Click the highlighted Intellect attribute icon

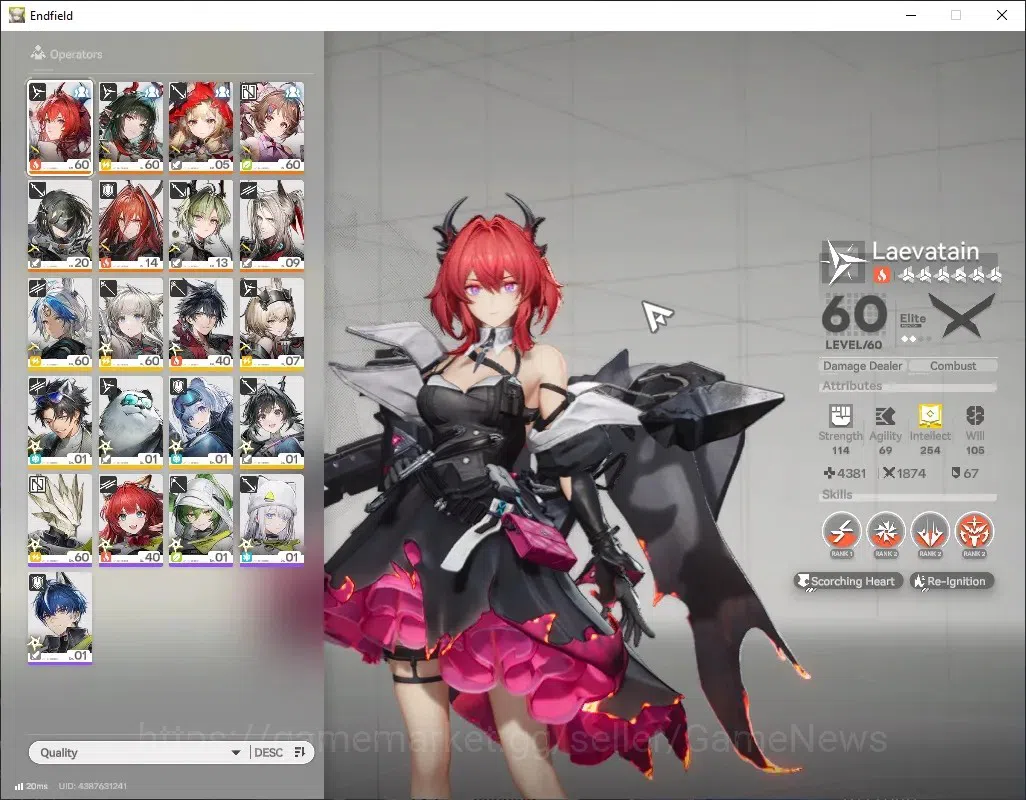[930, 415]
